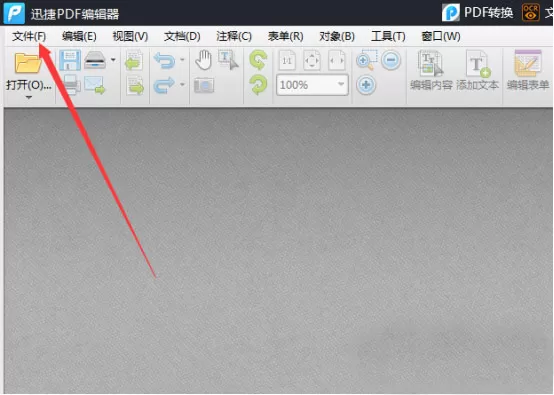
Task: Click the 添加文本 tool
Action: click(x=478, y=71)
